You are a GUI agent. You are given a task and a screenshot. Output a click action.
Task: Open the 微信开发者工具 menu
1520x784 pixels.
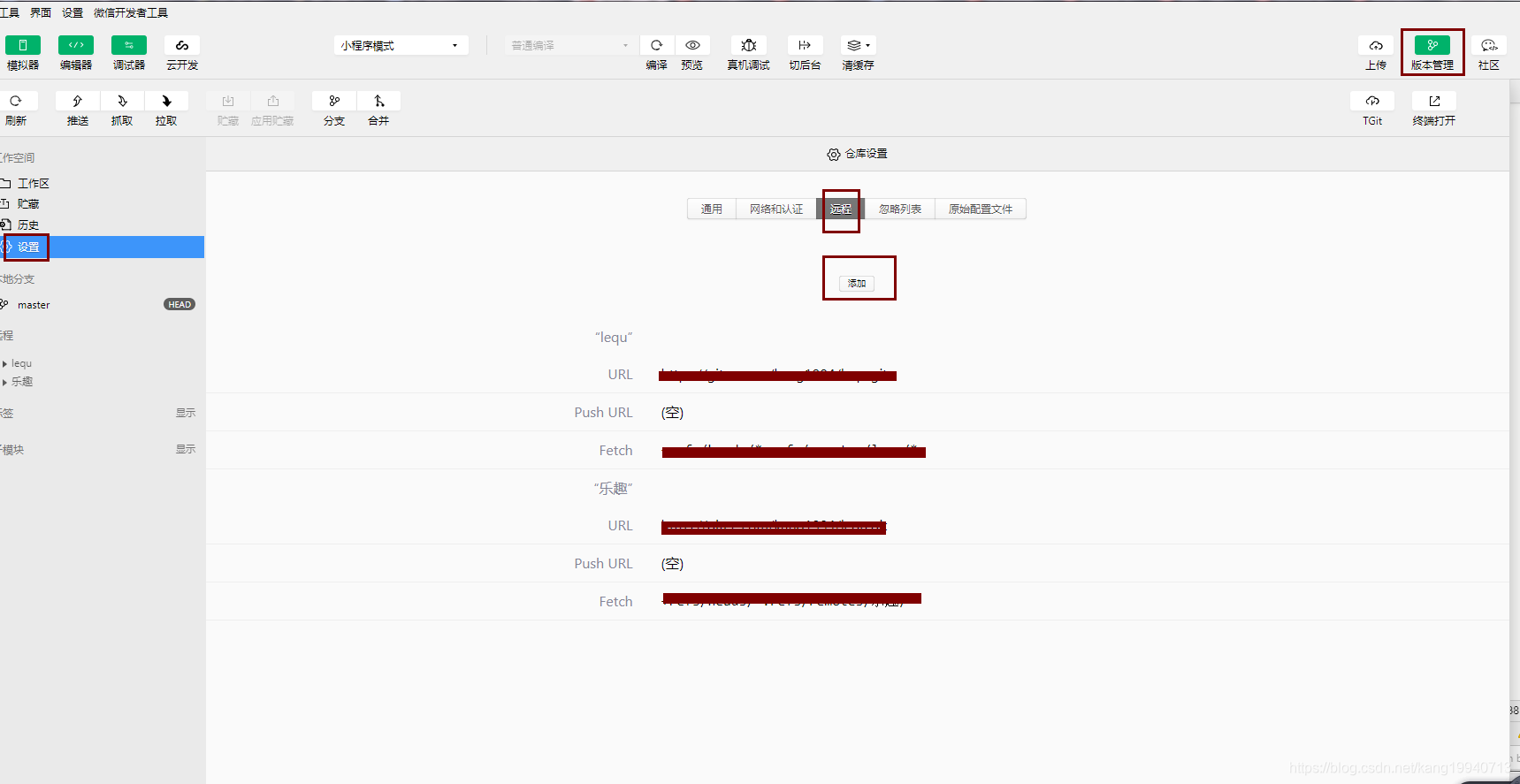[131, 12]
